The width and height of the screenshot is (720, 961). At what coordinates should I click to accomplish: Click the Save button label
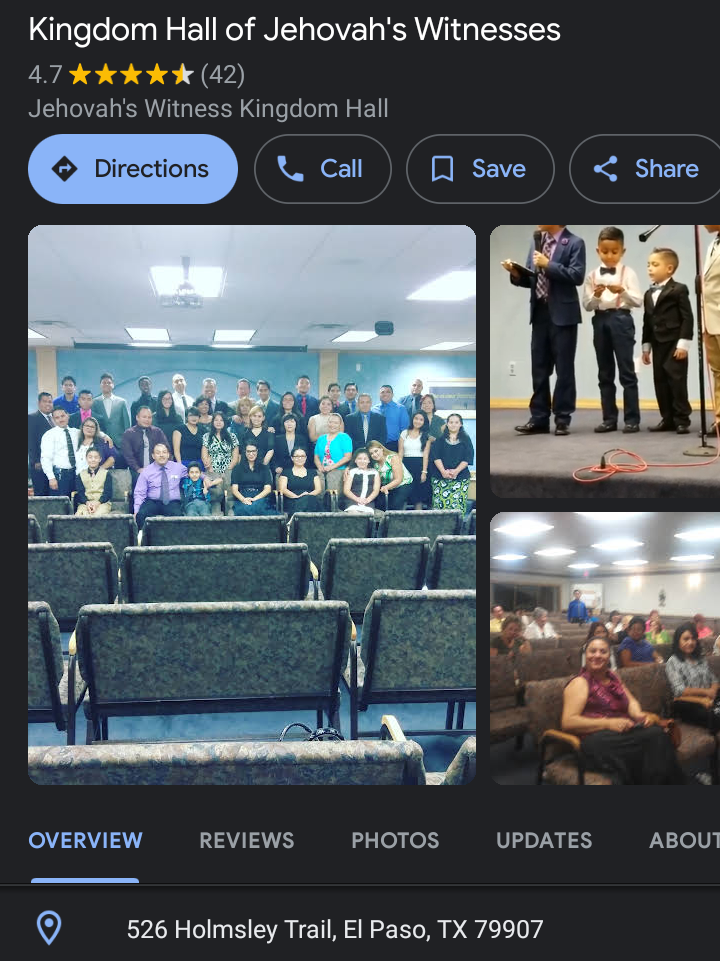coord(499,169)
